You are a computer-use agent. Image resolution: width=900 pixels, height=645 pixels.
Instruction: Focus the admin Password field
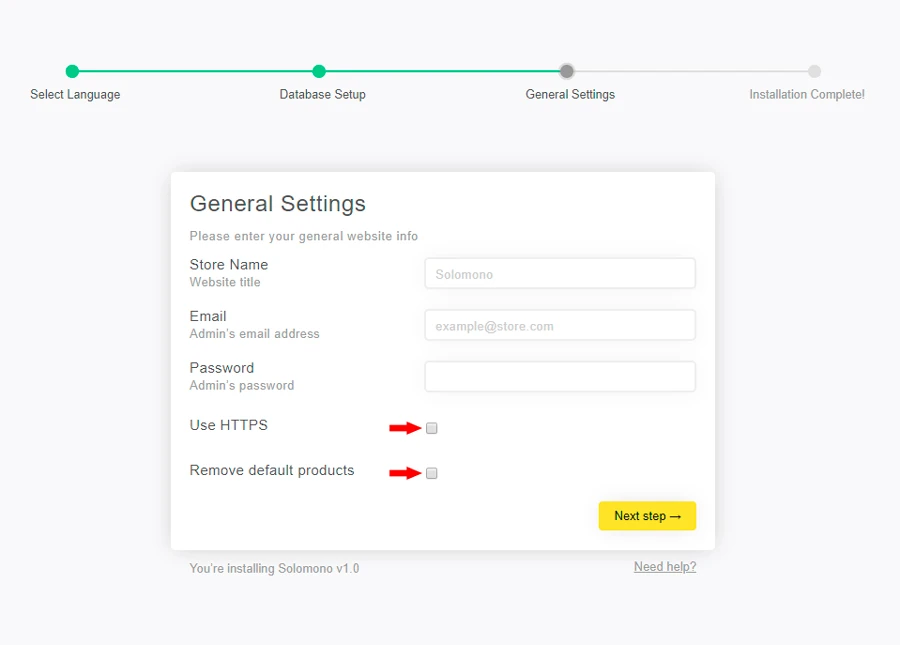560,377
